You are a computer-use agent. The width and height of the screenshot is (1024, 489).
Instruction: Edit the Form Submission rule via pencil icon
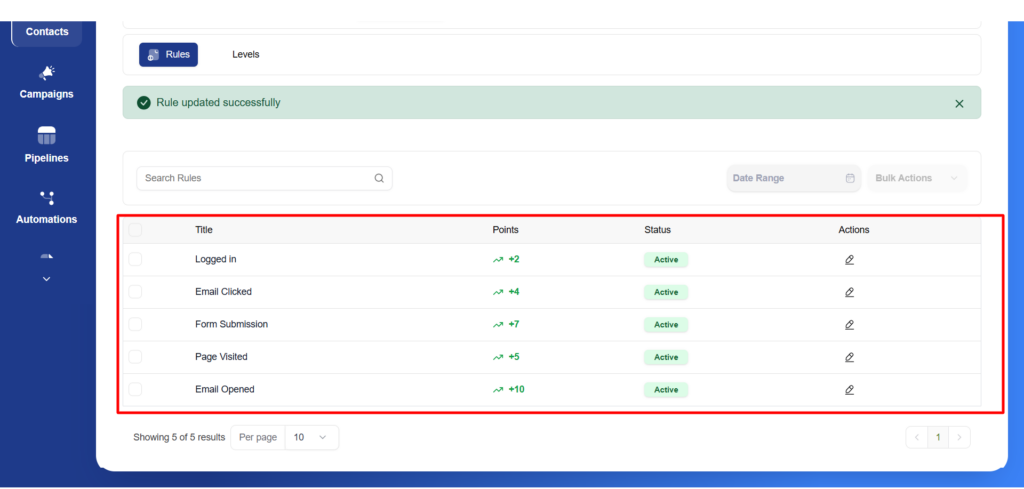[849, 325]
